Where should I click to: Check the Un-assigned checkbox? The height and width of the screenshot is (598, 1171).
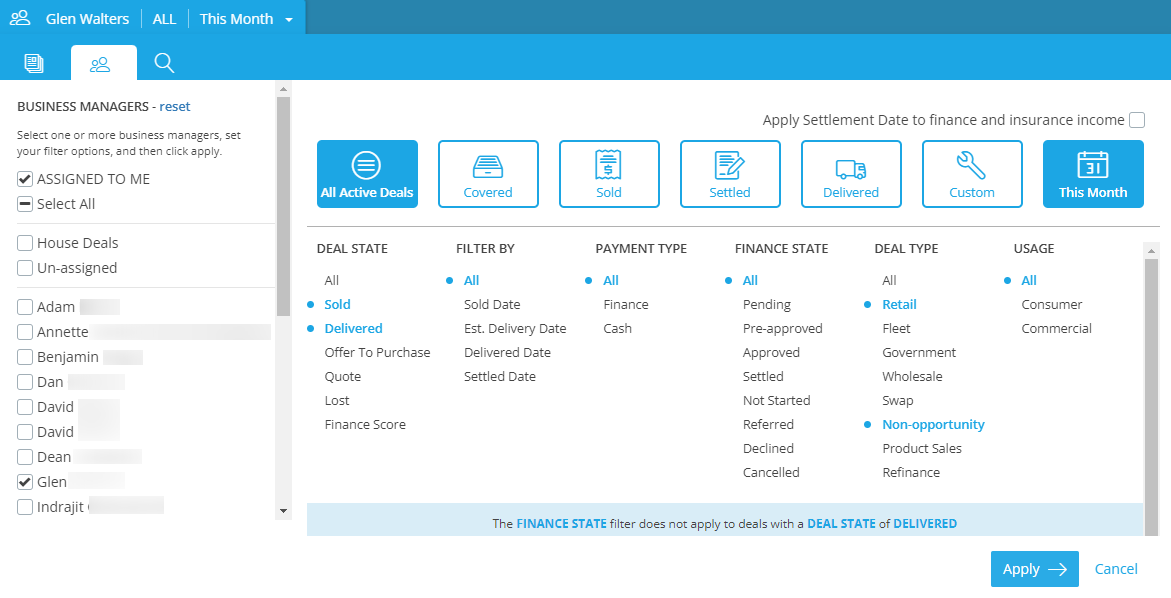click(x=25, y=268)
